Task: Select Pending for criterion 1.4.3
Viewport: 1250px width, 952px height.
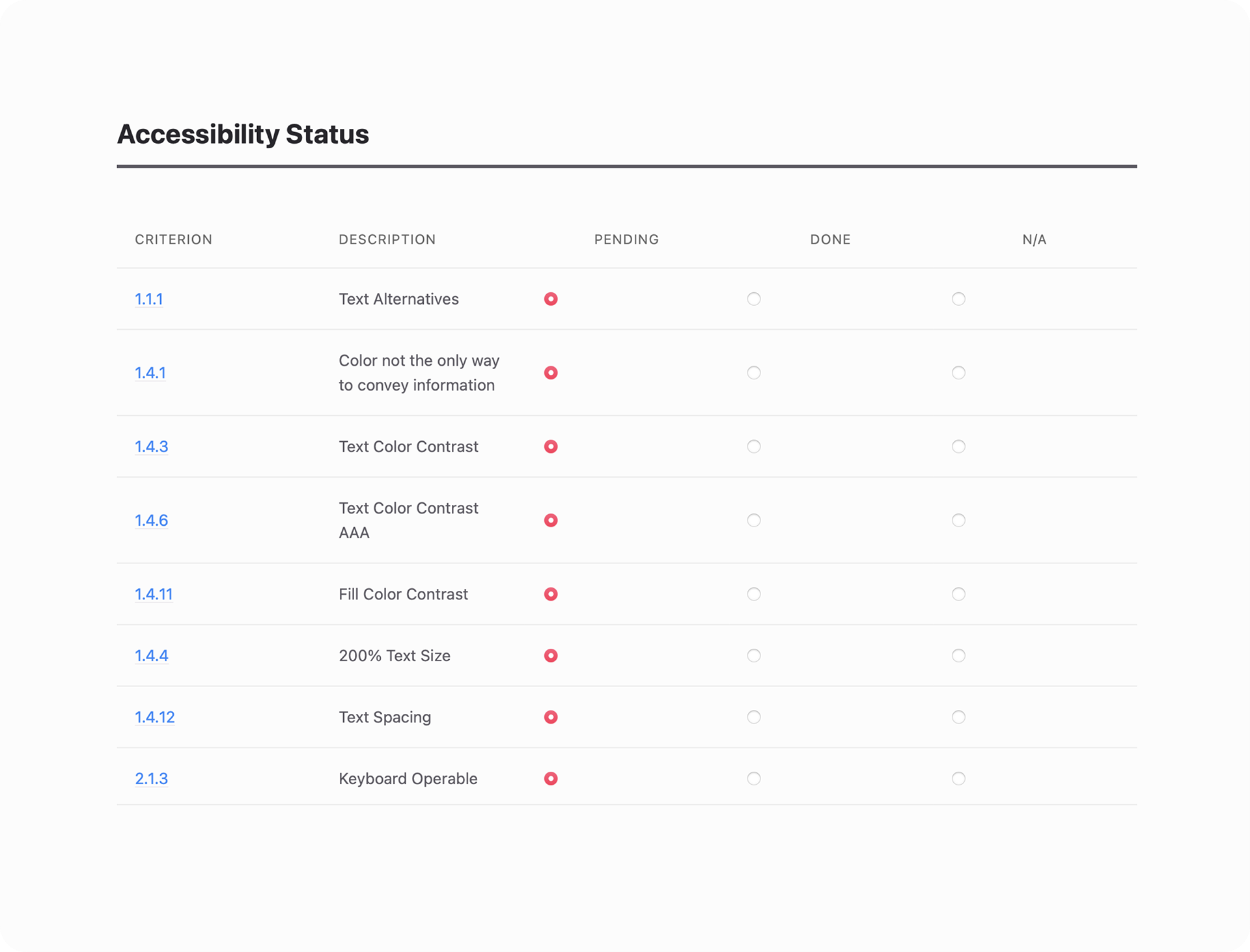Action: [x=551, y=446]
